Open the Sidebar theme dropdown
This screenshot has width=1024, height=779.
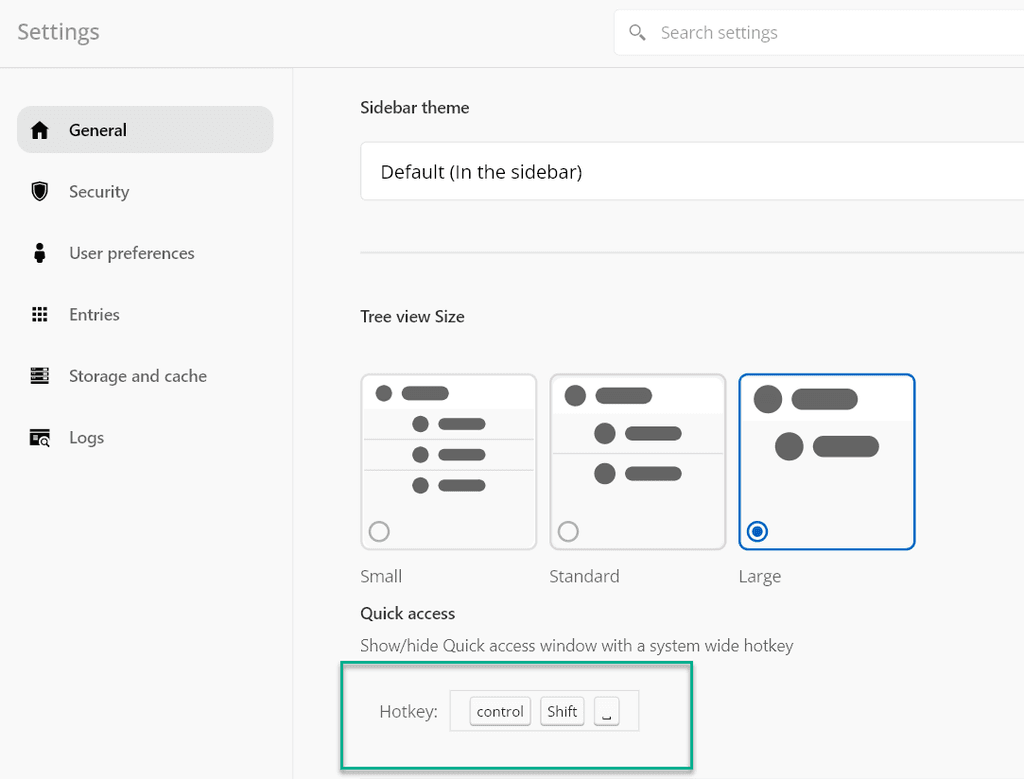tap(690, 172)
